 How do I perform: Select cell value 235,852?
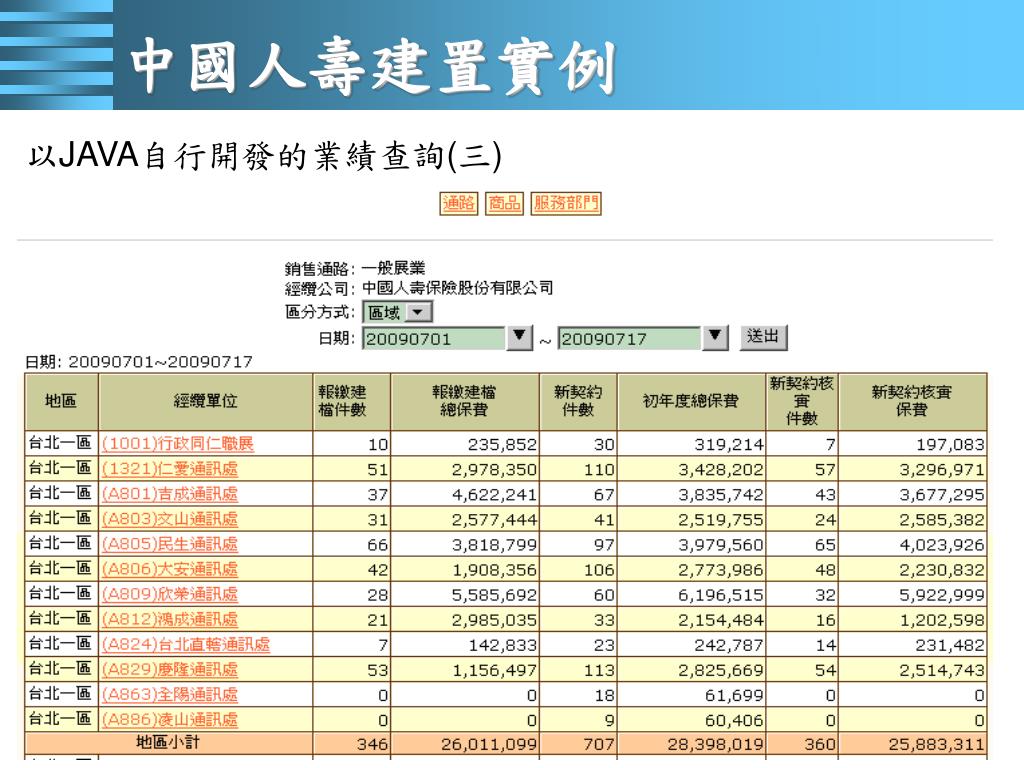click(502, 445)
